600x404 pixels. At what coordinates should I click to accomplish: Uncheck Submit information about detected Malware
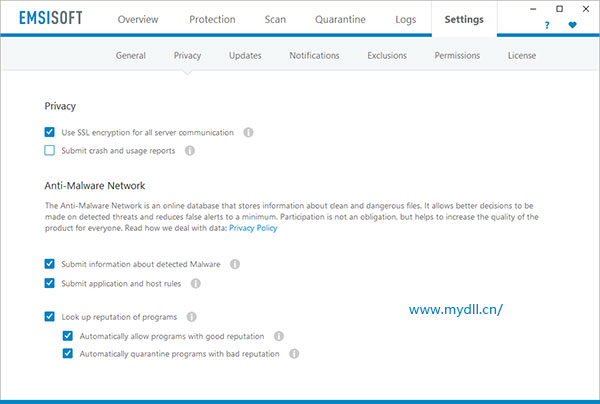coord(49,264)
